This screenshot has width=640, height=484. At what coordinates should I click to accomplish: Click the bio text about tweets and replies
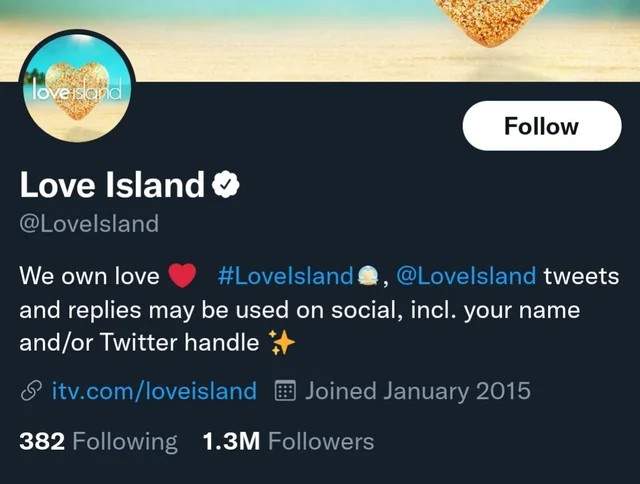[299, 310]
